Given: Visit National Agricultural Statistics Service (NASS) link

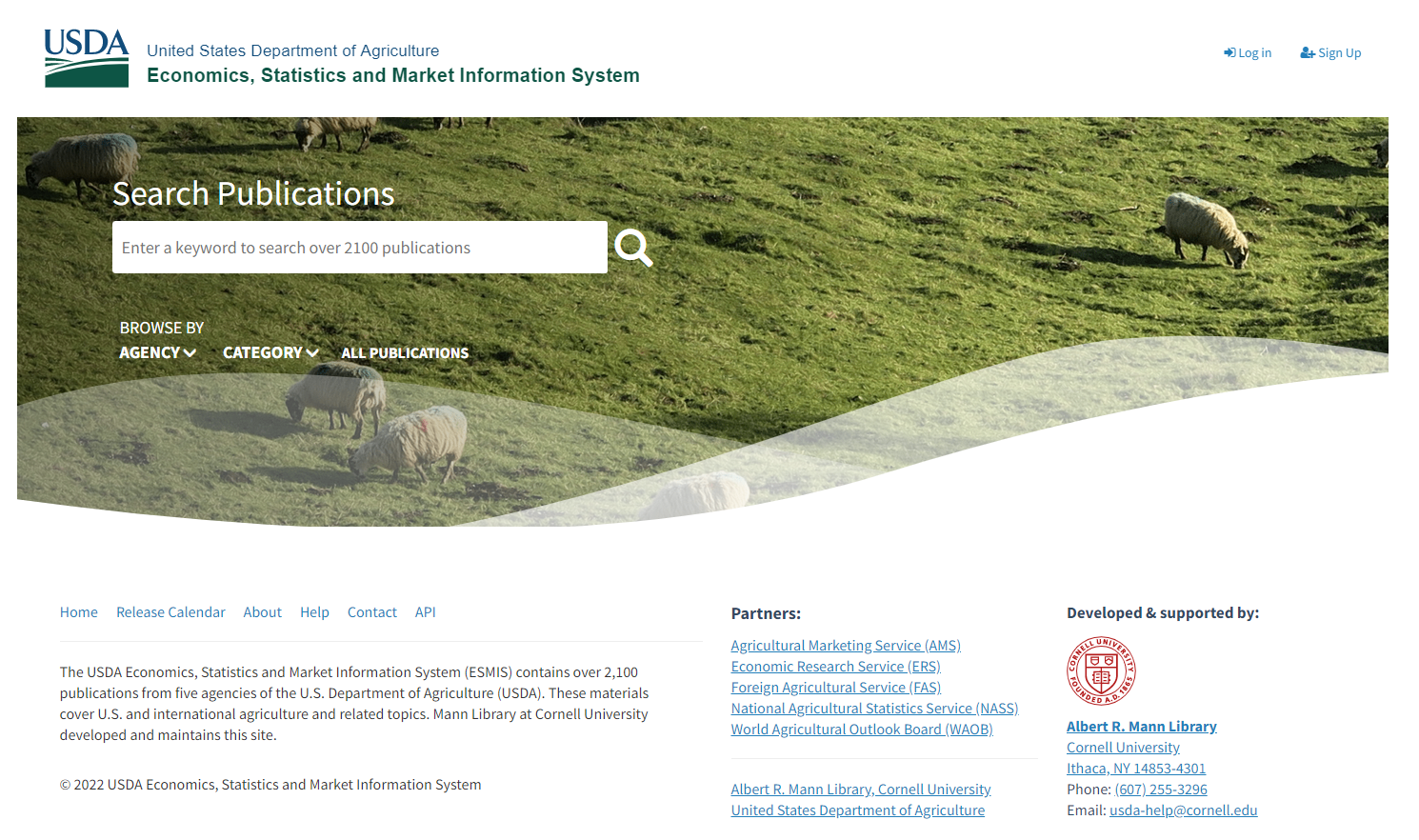Looking at the screenshot, I should pos(874,709).
